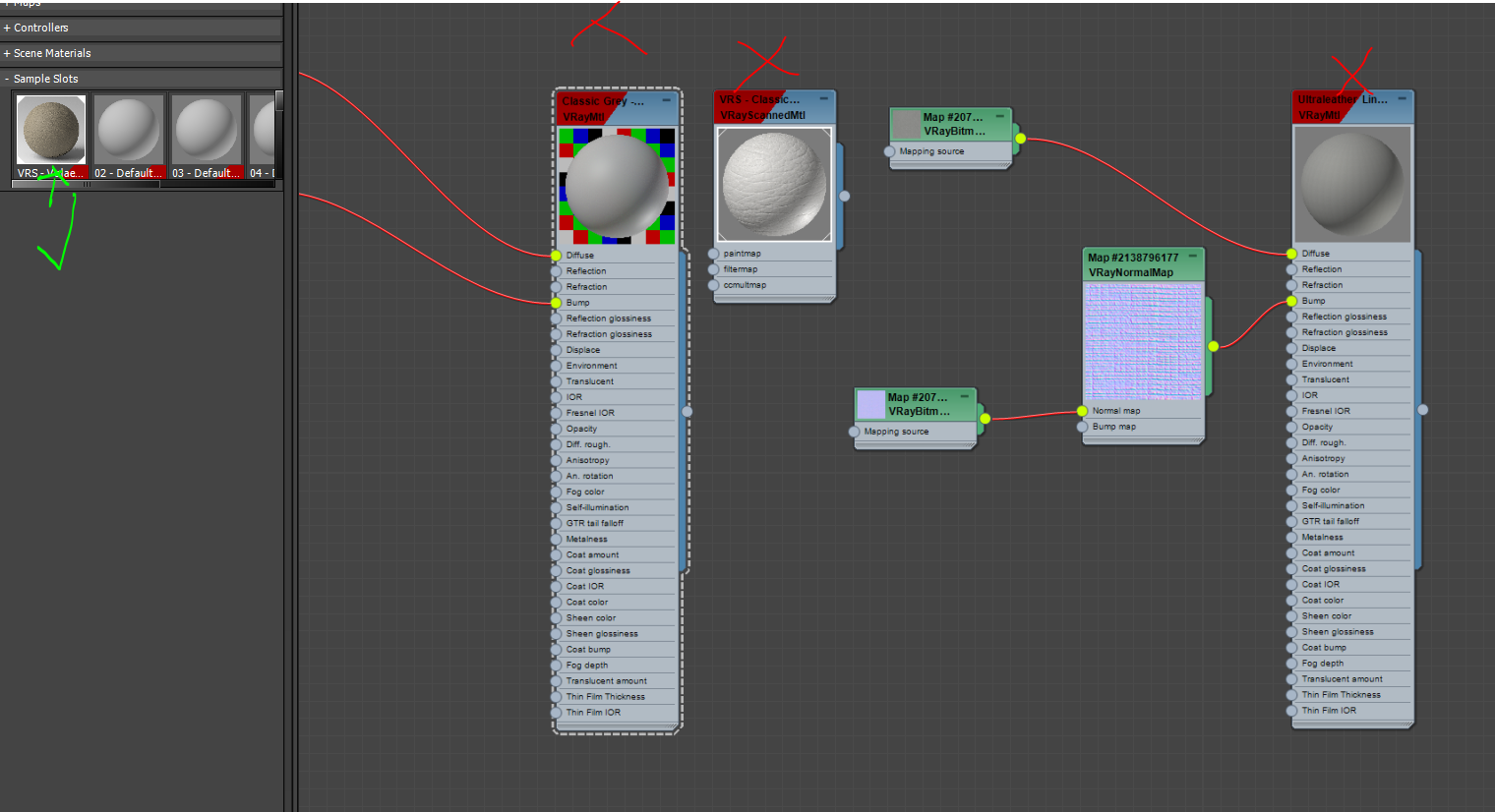Click the Reflection input socket on the Classic Grey node
The image size is (1495, 812).
coord(557,271)
